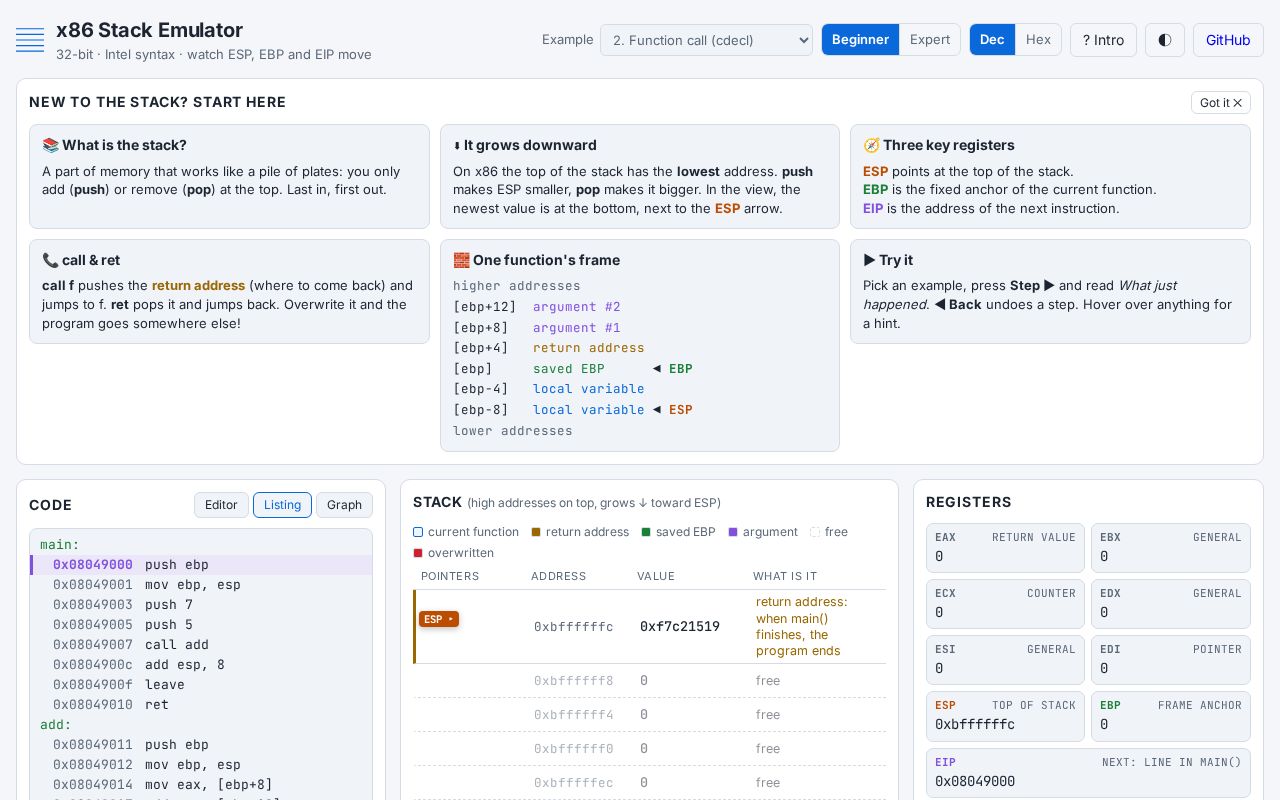Screen dimensions: 1280x800
Task: Click stack row address 0xbfffffec
Action: pyautogui.click(x=574, y=783)
